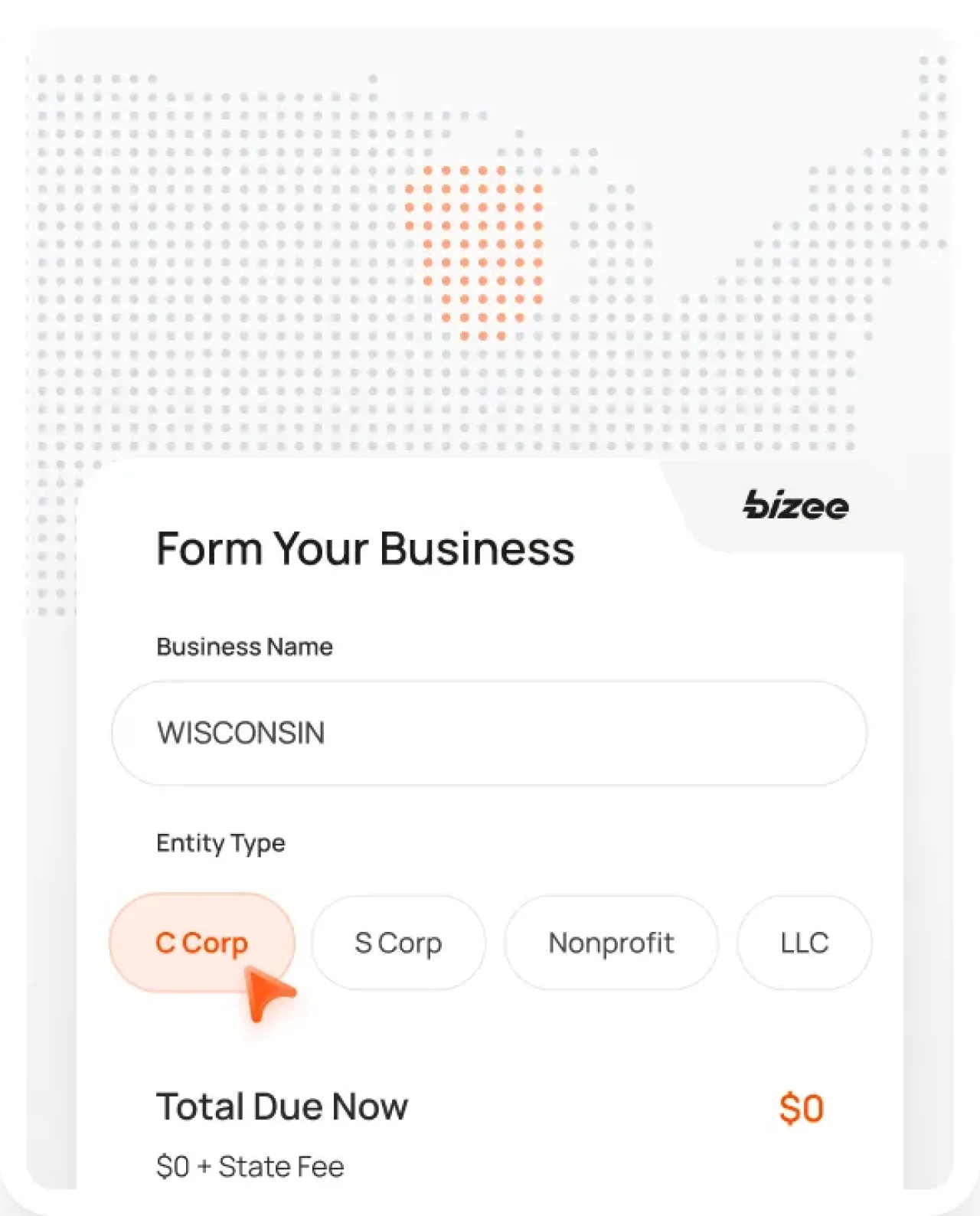Click the bizee logo
This screenshot has width=980, height=1216.
click(795, 505)
